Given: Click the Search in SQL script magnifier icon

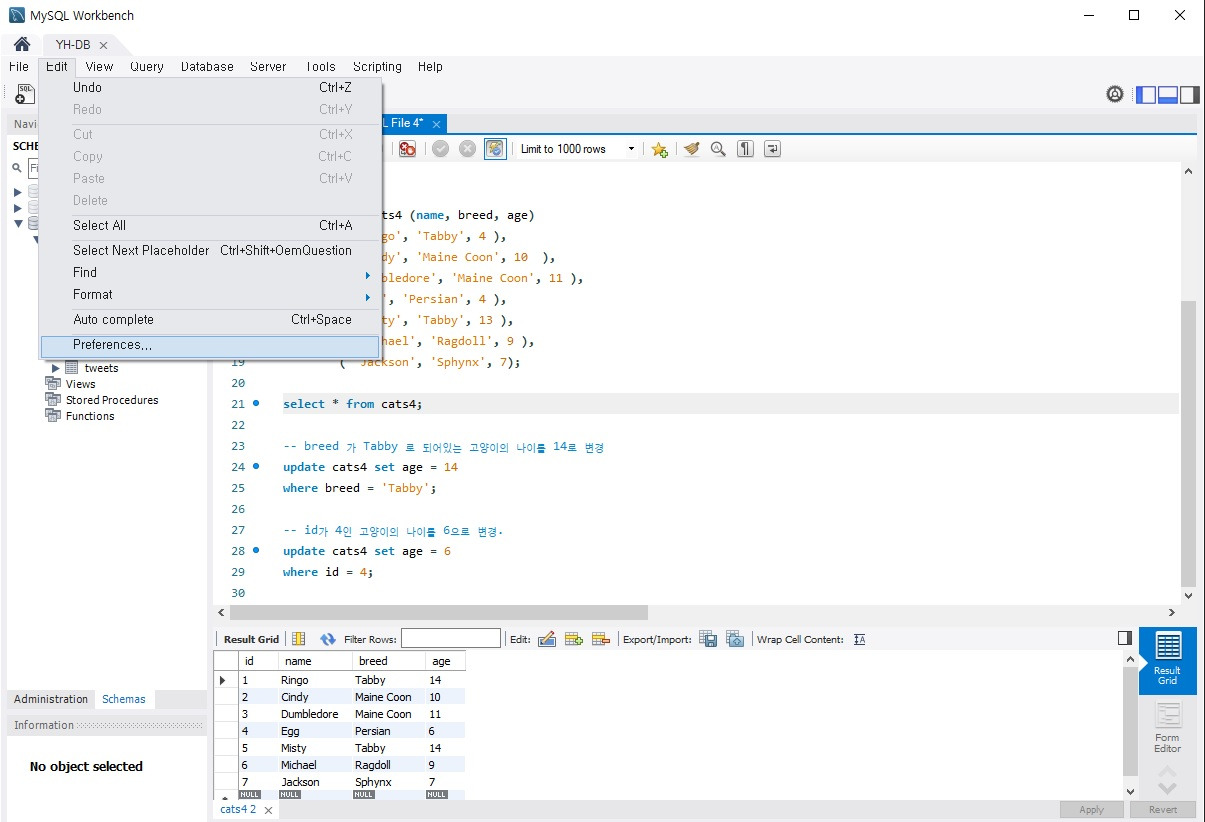Looking at the screenshot, I should pos(718,148).
